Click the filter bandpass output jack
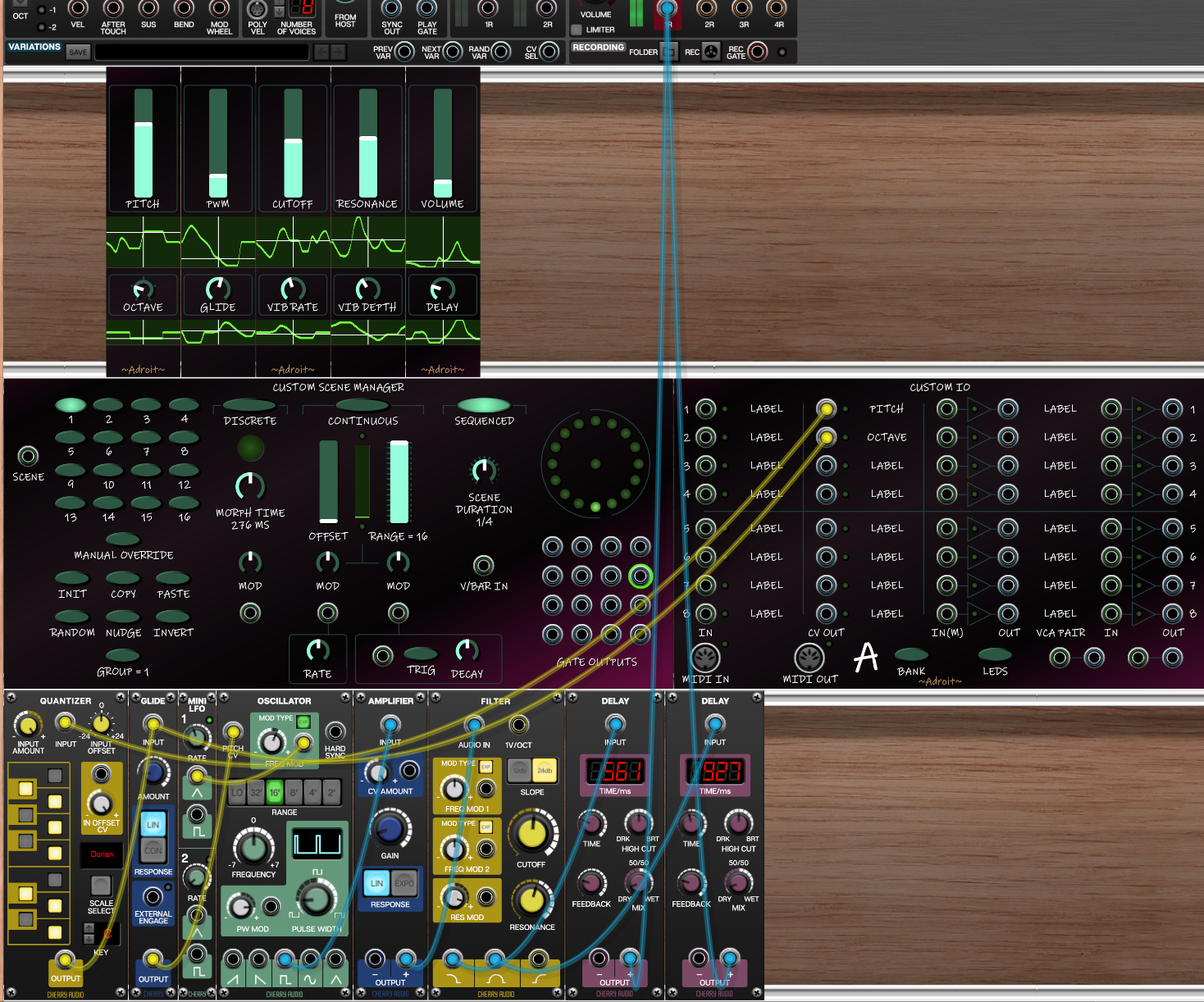The image size is (1204, 1002). [x=495, y=959]
